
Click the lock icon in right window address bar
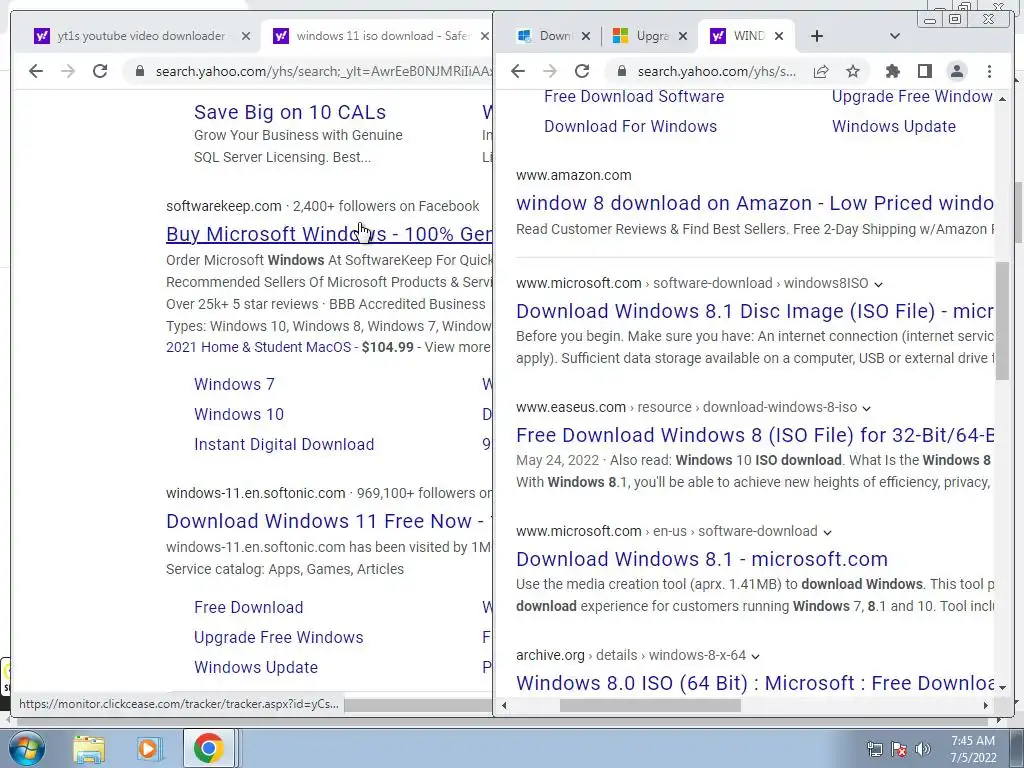click(622, 71)
